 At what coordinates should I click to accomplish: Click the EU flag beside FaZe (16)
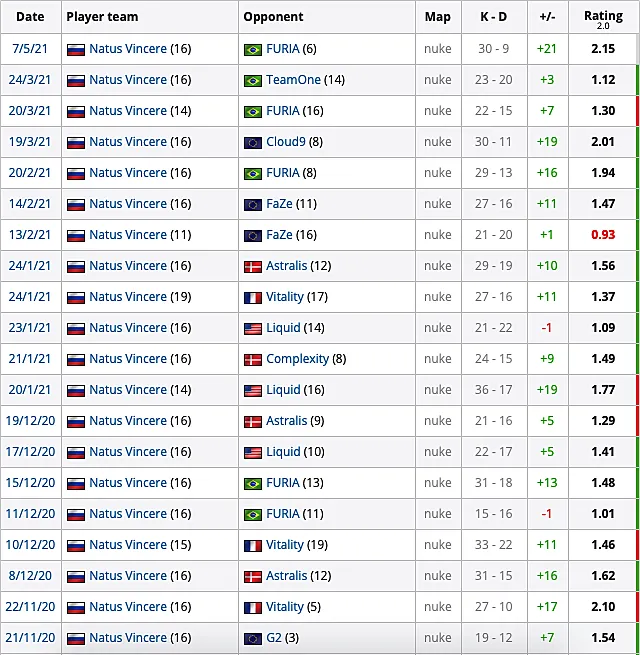click(253, 236)
